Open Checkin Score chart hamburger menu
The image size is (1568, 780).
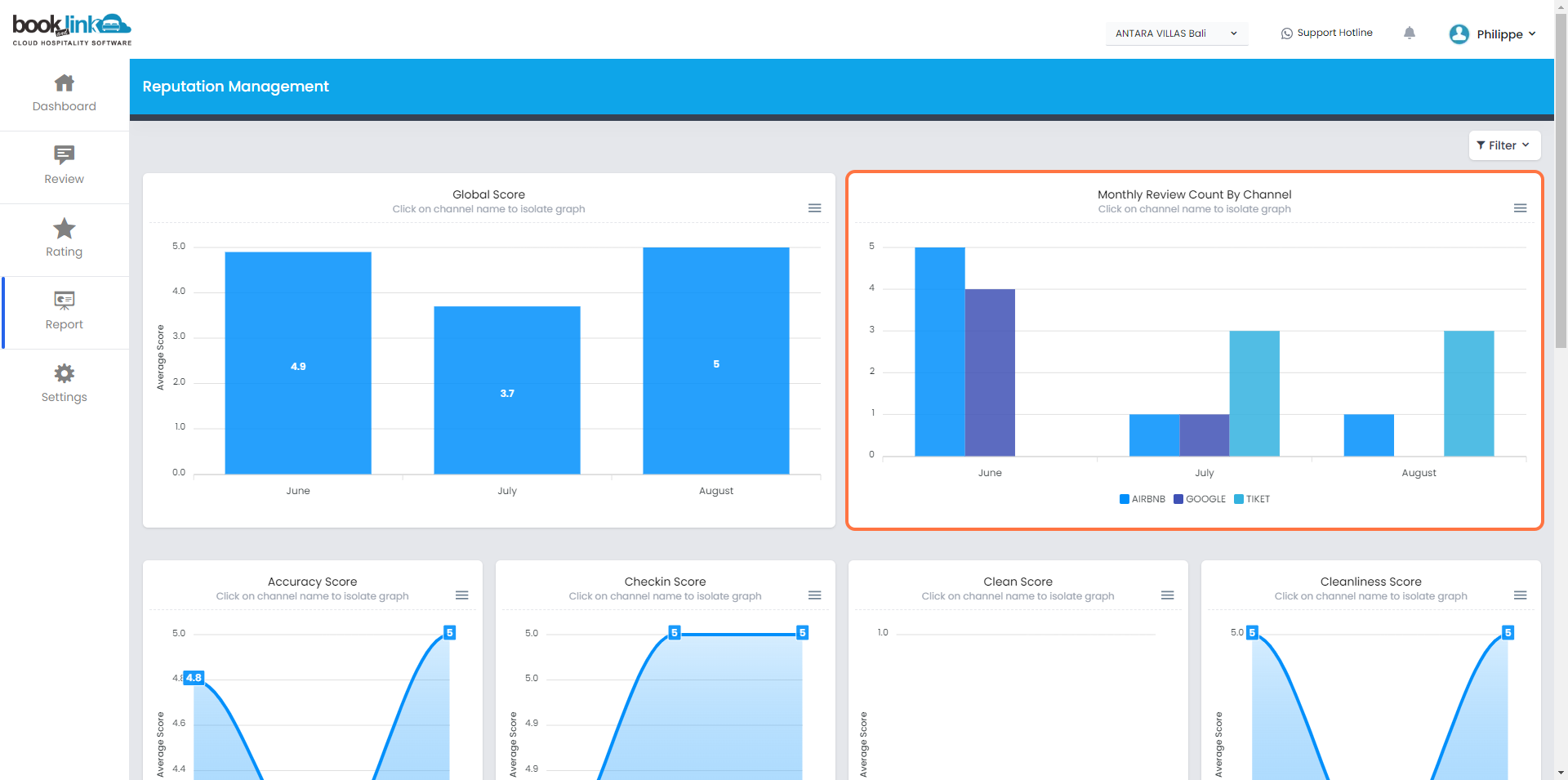pos(815,595)
